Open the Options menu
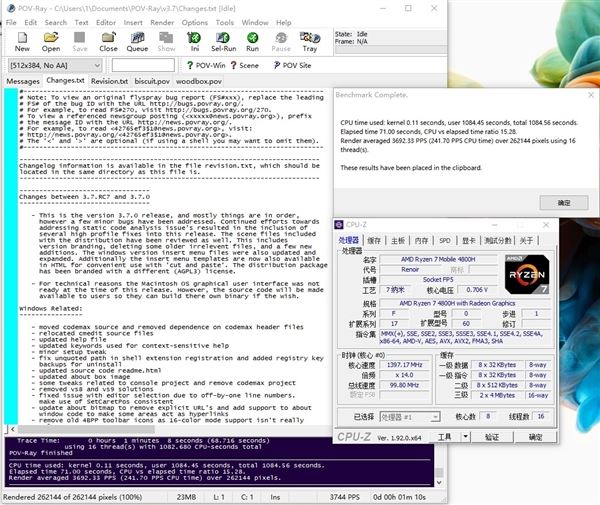The image size is (600, 505). point(195,23)
